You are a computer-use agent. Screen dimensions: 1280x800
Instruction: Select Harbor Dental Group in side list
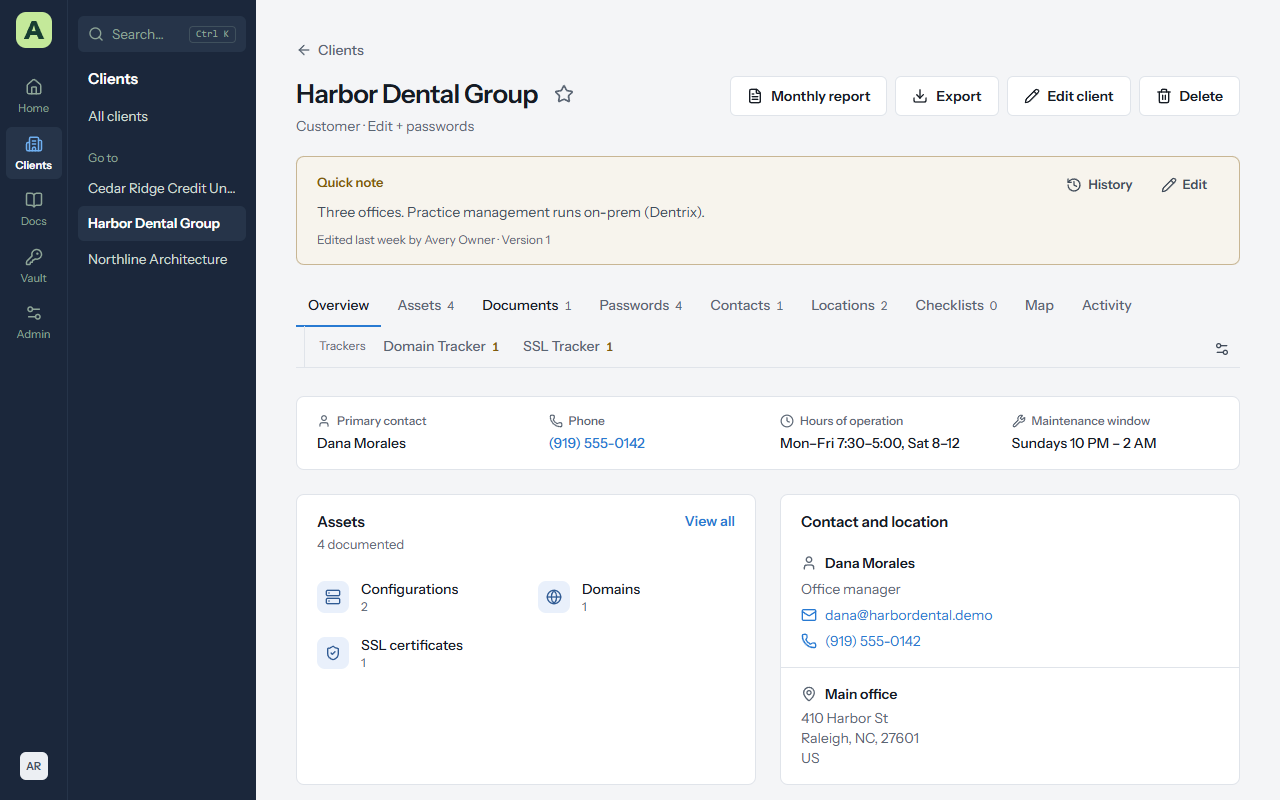click(x=162, y=223)
